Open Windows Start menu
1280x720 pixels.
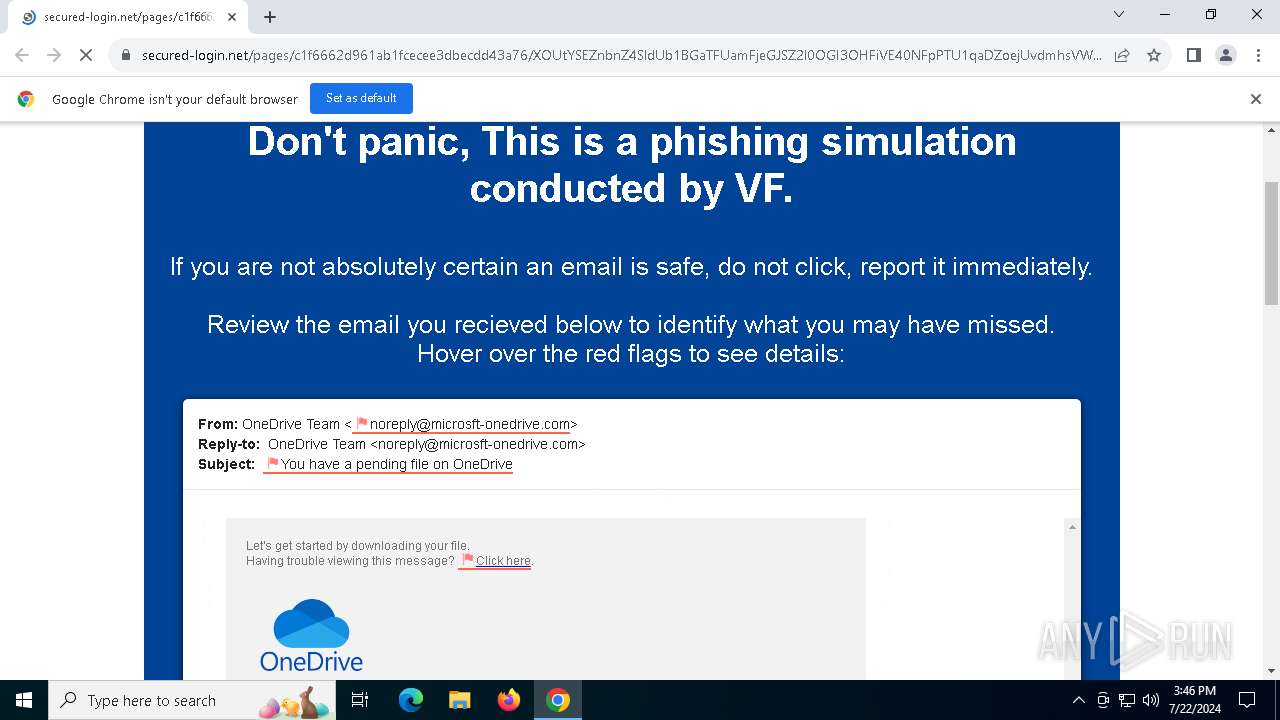pyautogui.click(x=24, y=700)
